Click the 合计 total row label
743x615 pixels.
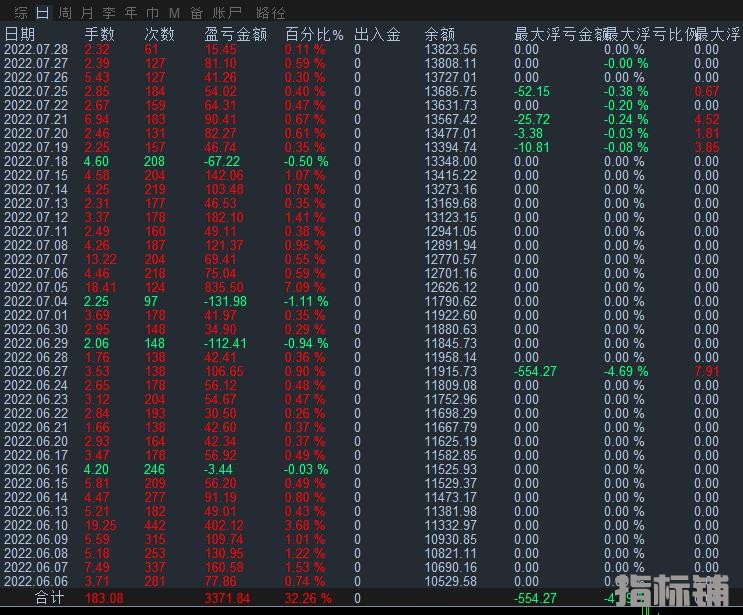(x=49, y=597)
